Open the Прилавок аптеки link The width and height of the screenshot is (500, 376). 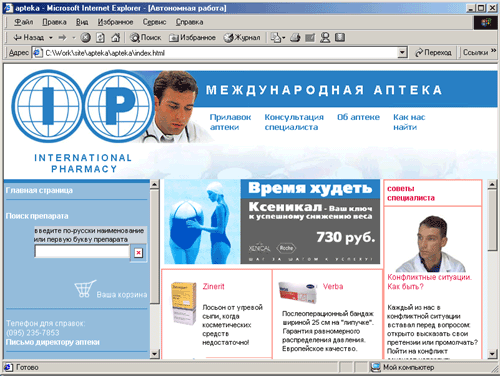point(230,122)
